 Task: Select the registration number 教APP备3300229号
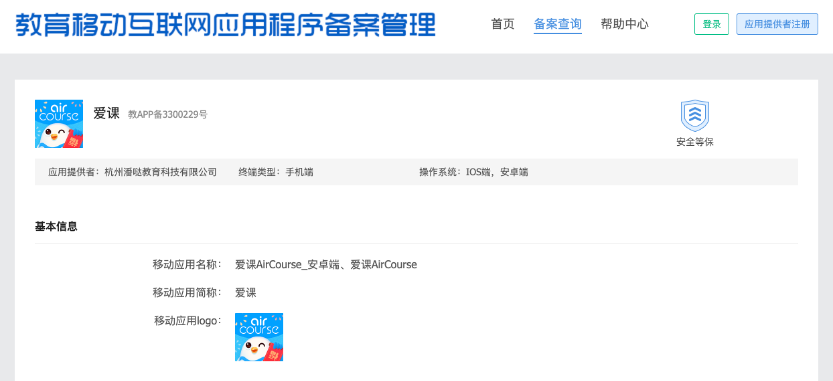(x=167, y=114)
